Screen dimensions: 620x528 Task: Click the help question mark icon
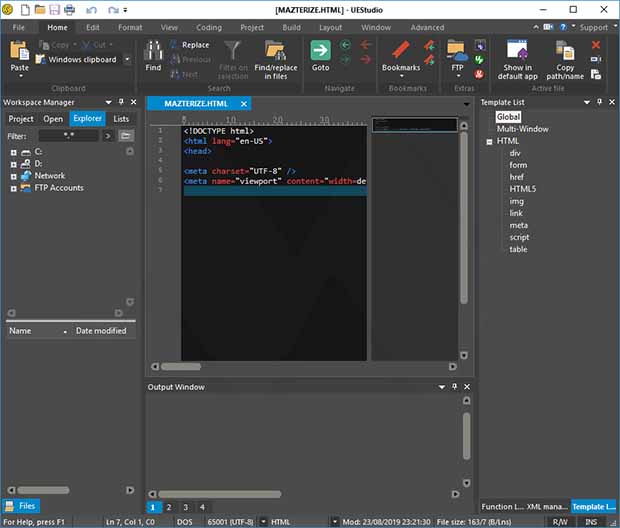tap(563, 27)
